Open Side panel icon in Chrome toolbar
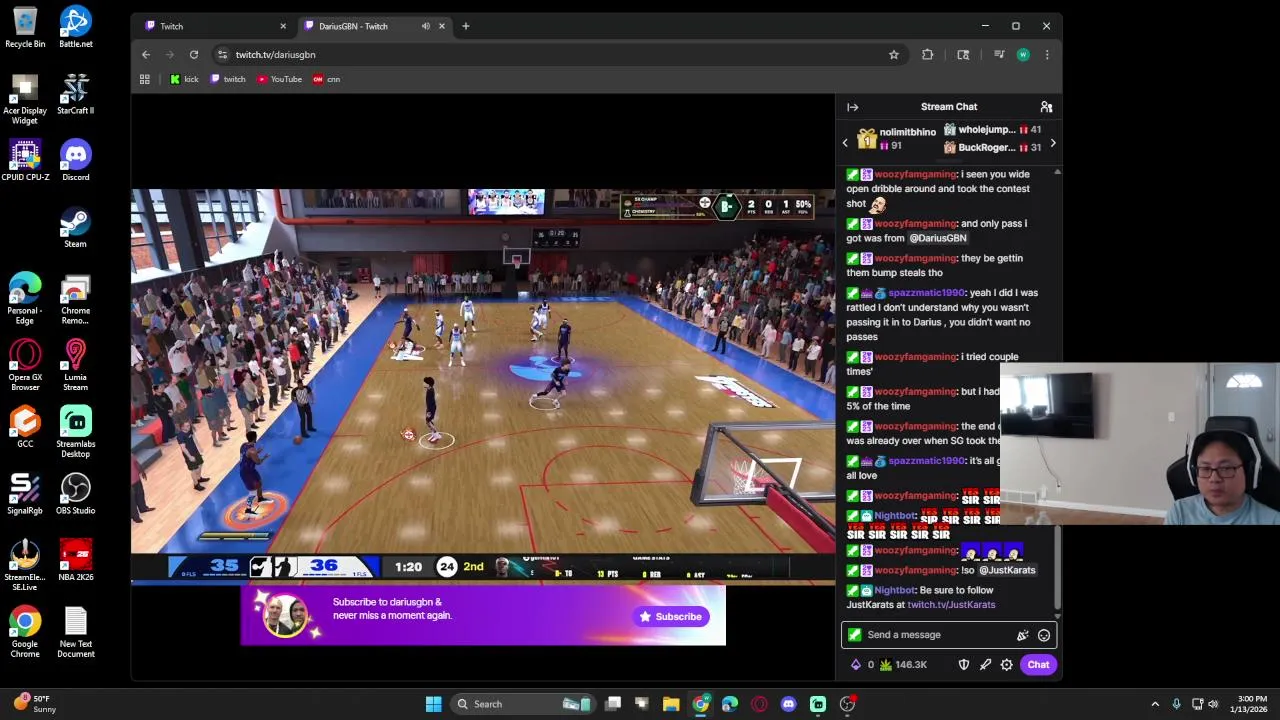Image resolution: width=1280 pixels, height=720 pixels. point(963,55)
